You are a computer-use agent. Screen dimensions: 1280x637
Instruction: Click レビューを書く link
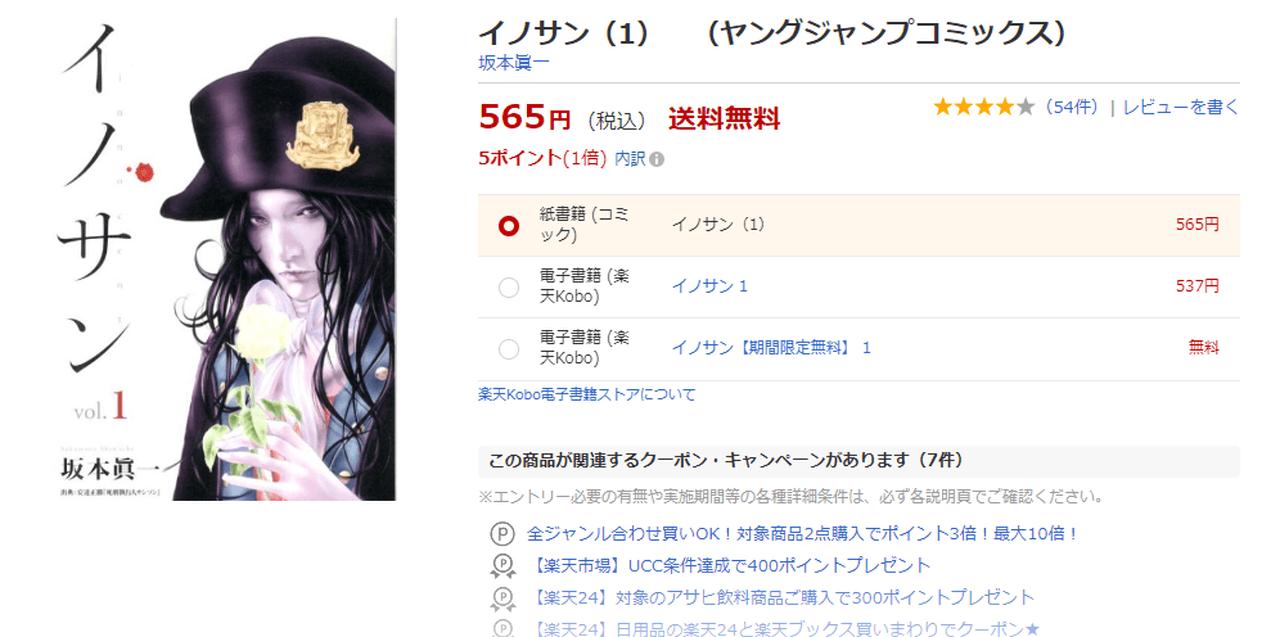(1180, 107)
